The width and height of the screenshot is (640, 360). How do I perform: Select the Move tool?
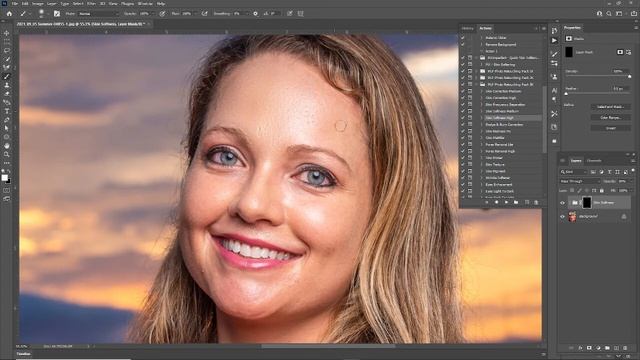[7, 33]
